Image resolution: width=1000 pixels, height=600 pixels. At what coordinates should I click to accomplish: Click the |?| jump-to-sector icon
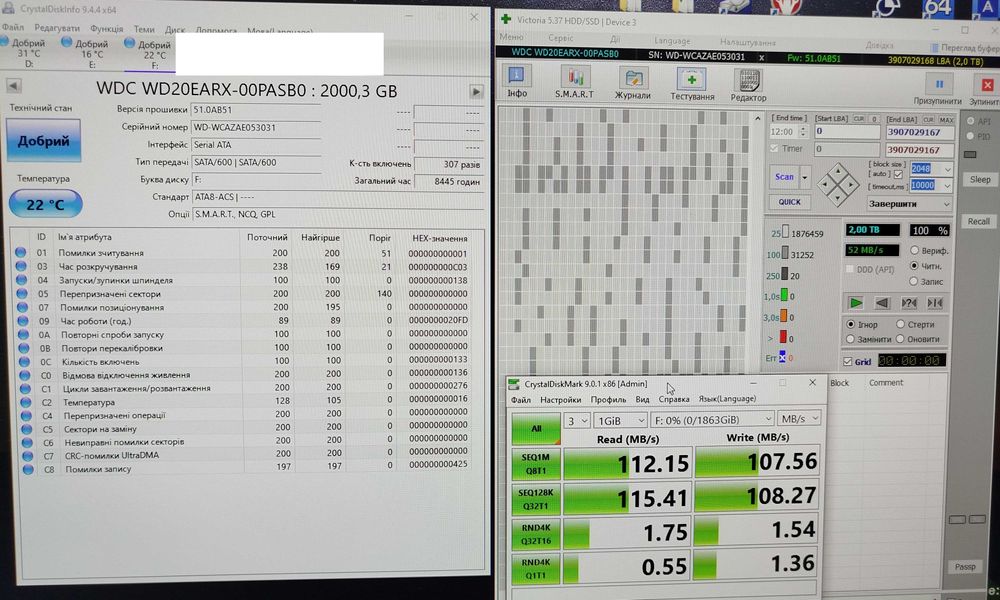(909, 302)
